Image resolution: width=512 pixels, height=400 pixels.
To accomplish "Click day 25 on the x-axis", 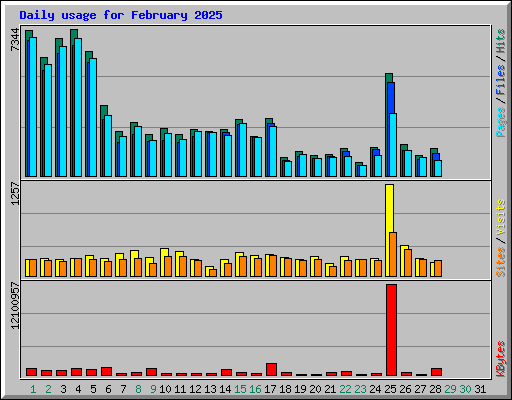I will (390, 389).
